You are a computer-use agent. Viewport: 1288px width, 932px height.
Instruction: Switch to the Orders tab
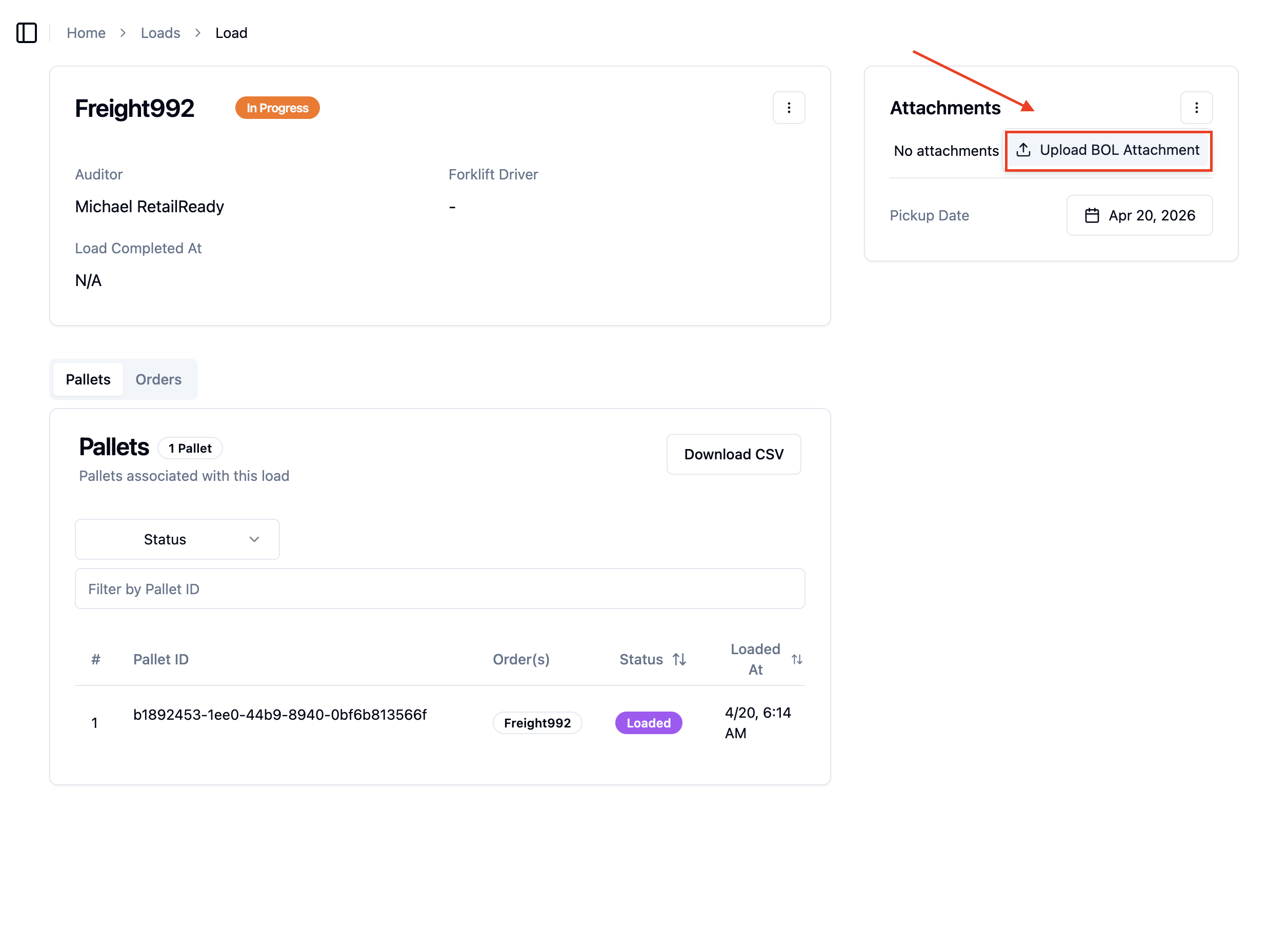coord(158,379)
